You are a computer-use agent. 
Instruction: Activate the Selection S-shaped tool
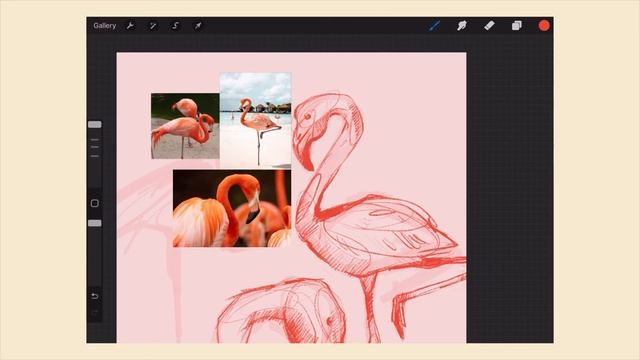[x=176, y=26]
